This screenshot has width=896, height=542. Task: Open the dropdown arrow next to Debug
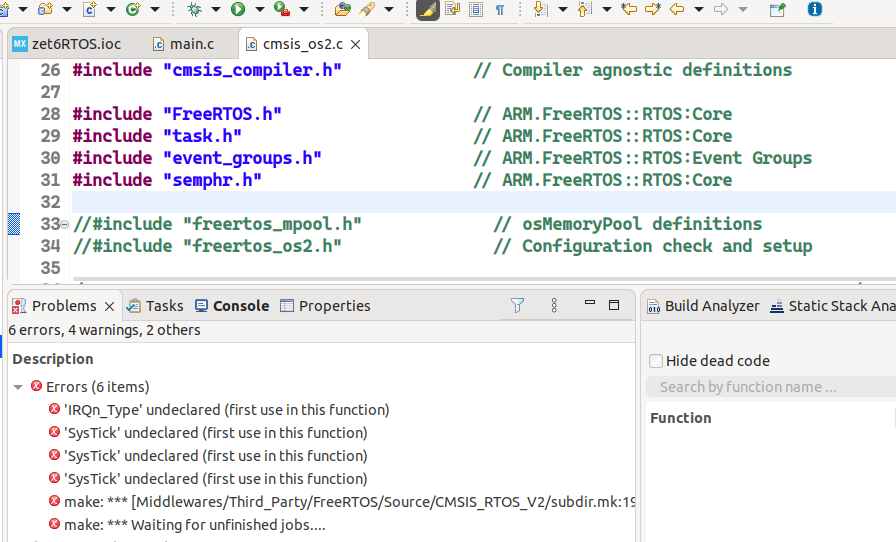click(x=215, y=10)
